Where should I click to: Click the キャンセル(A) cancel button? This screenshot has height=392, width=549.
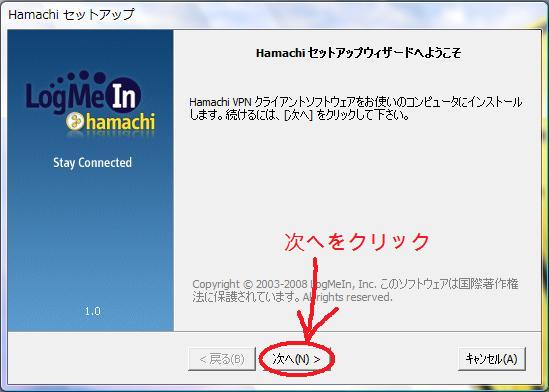point(492,359)
